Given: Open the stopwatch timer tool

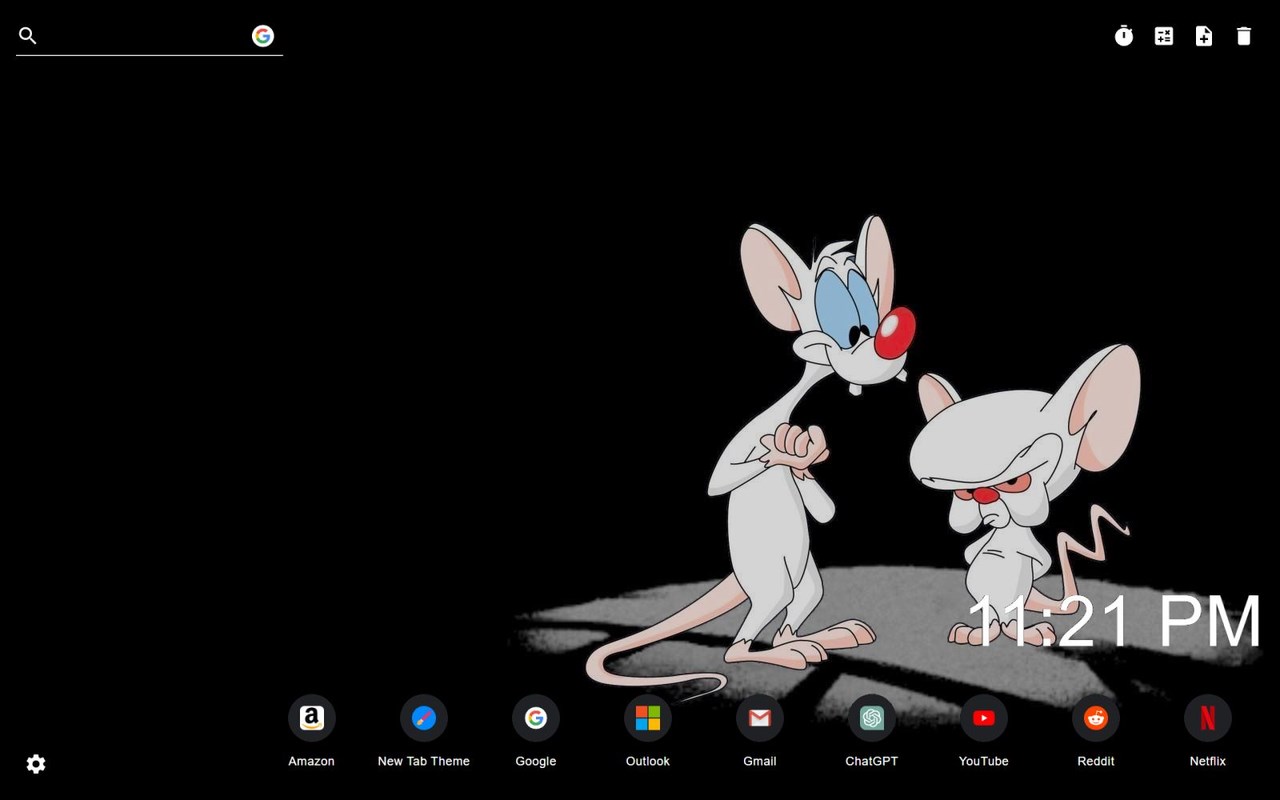Looking at the screenshot, I should (1124, 36).
